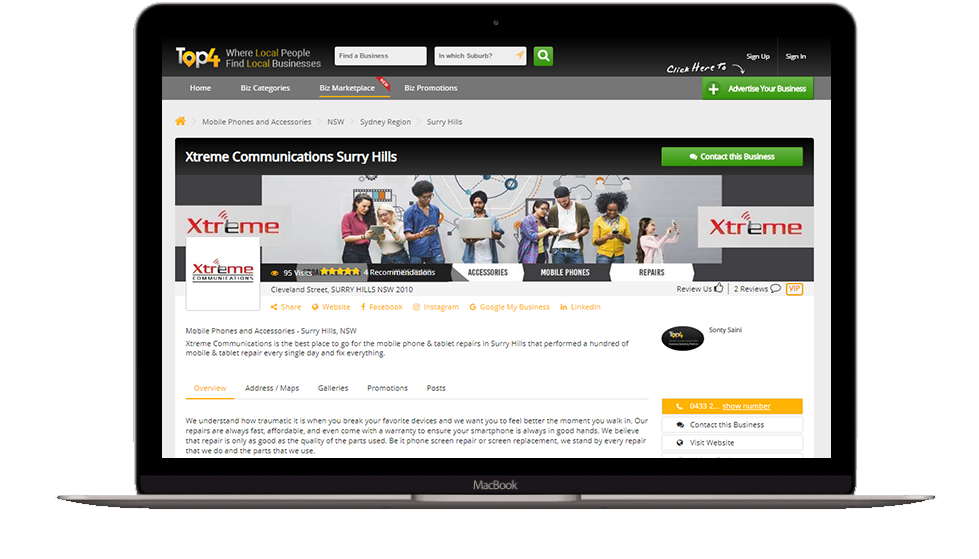This screenshot has height=559, width=979.
Task: Select REPAIRS banner tab
Action: tap(651, 272)
